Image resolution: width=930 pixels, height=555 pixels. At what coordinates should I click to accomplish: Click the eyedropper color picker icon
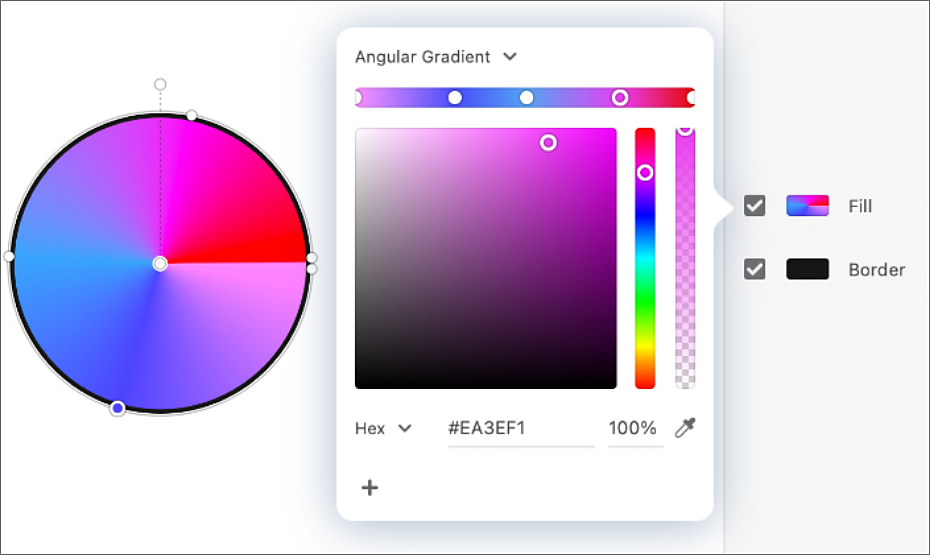pos(685,428)
